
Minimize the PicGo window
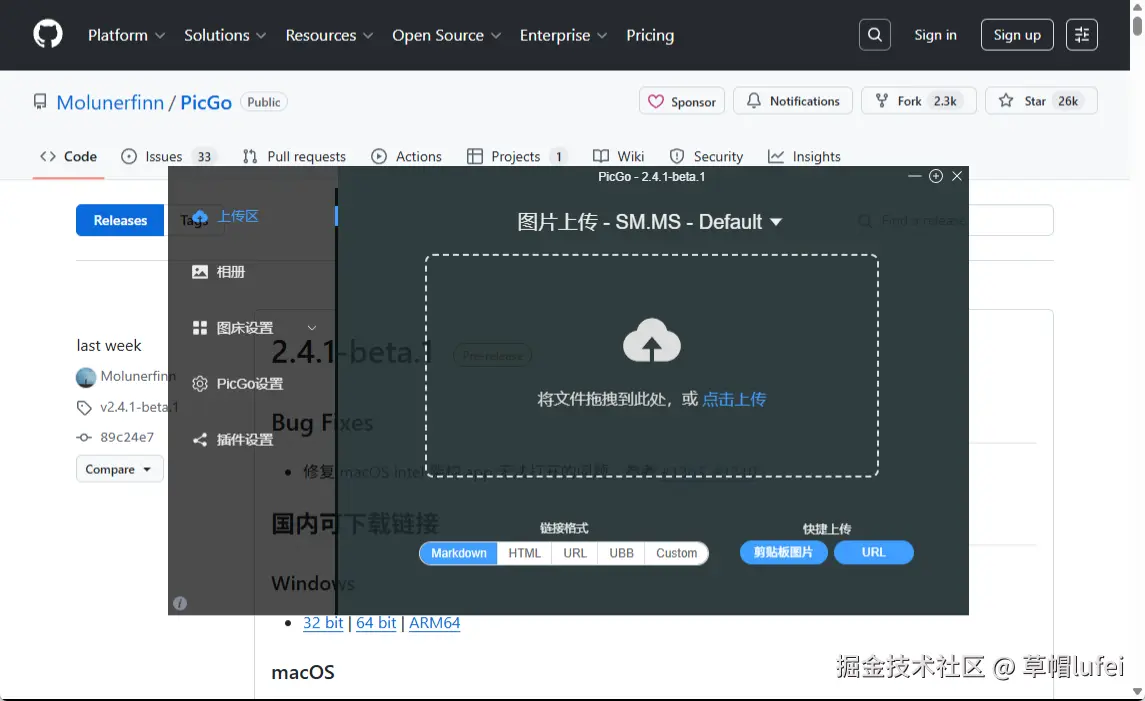(914, 176)
